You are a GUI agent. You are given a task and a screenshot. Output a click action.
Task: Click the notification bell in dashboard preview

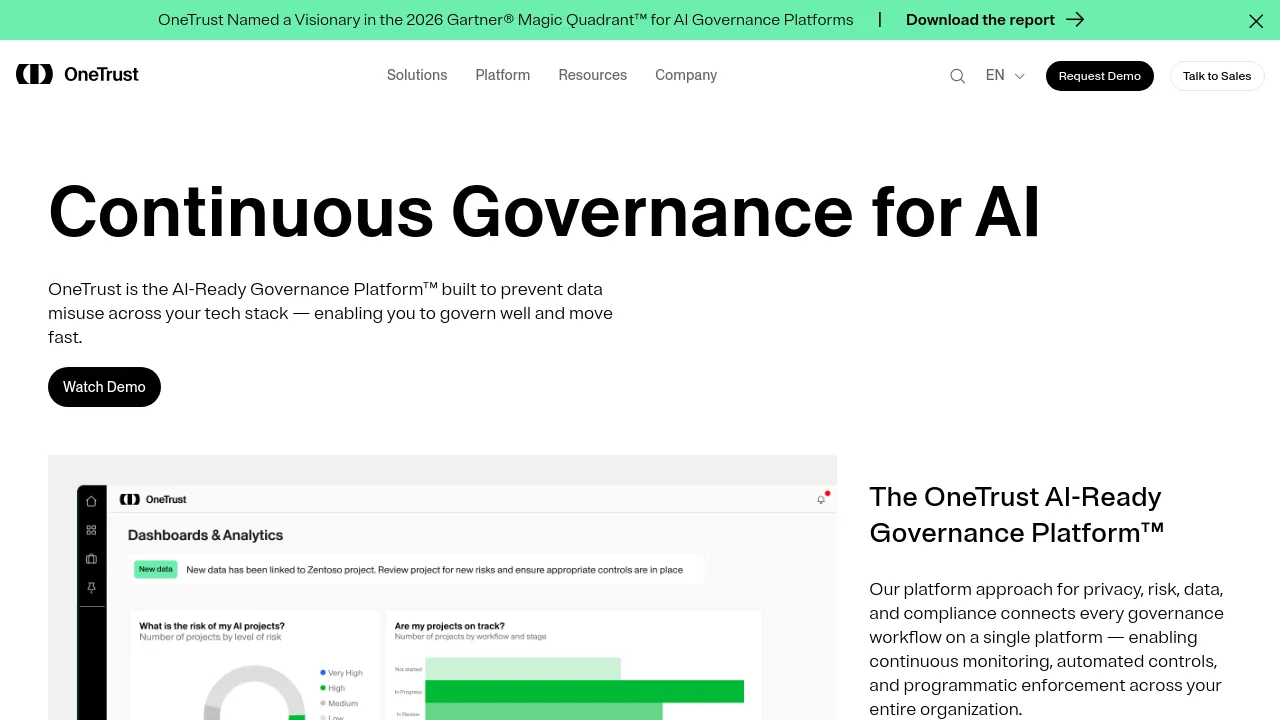point(822,499)
